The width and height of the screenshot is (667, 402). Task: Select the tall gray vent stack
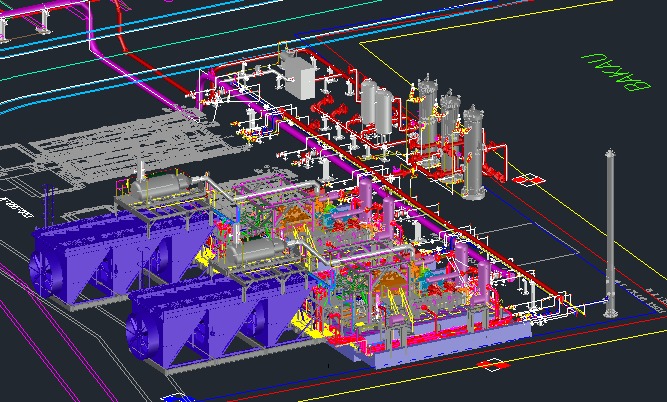[610, 235]
